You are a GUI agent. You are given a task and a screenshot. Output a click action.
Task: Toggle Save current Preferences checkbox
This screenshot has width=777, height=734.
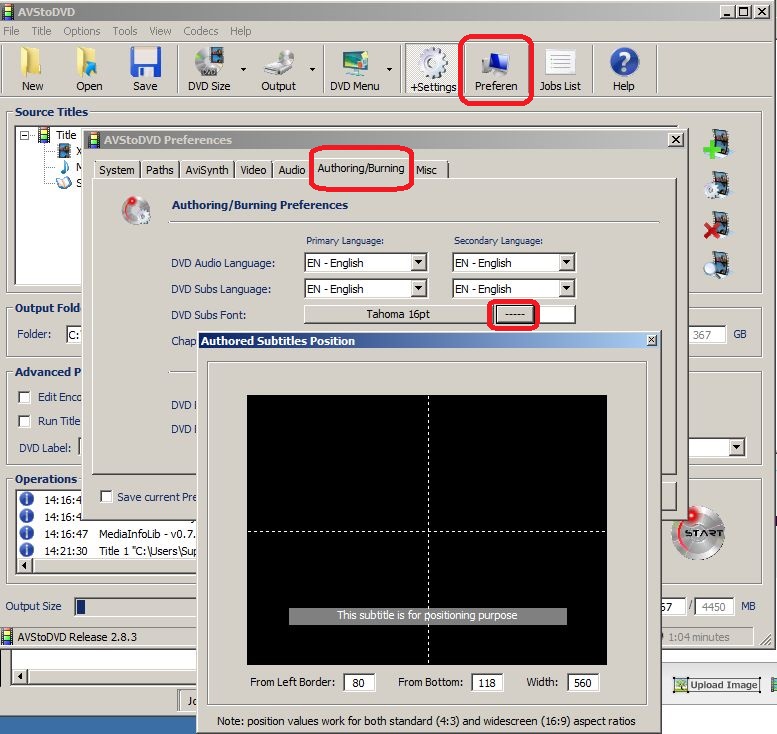point(106,497)
